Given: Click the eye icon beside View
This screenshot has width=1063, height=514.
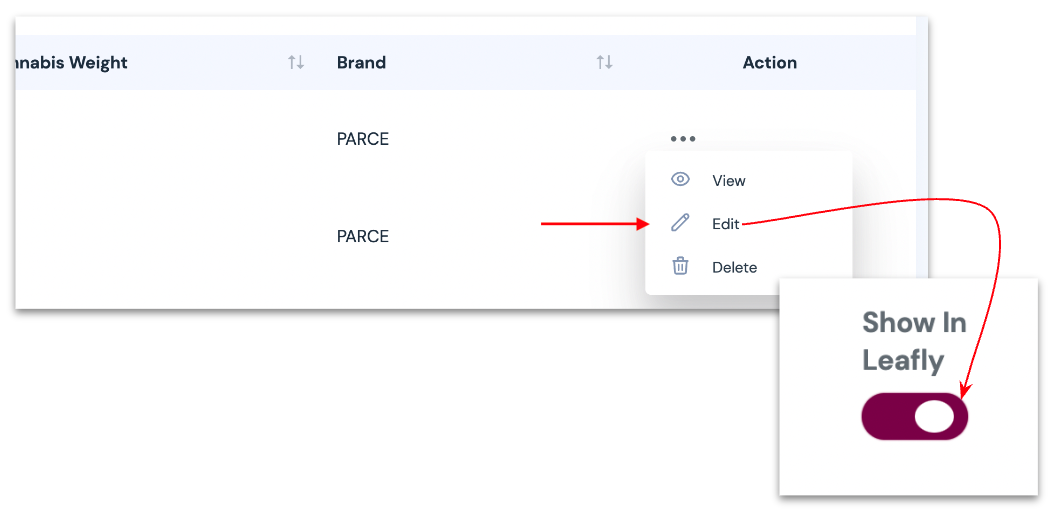Looking at the screenshot, I should coord(680,180).
